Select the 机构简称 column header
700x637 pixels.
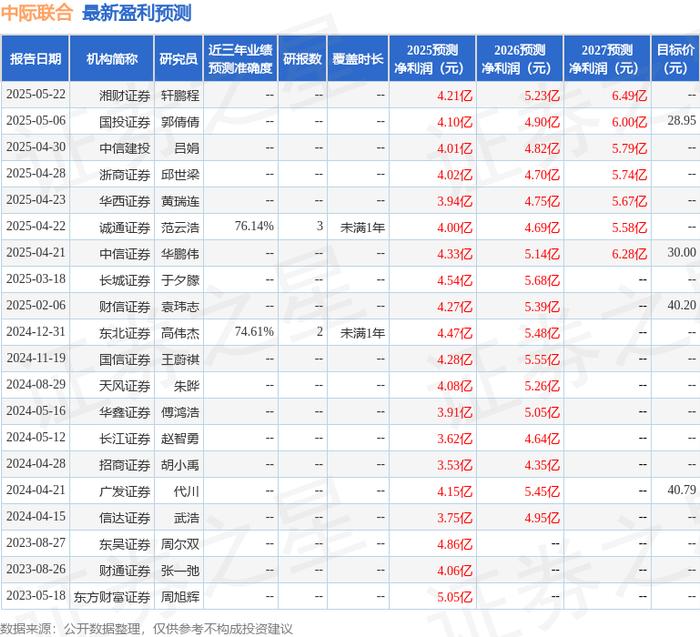click(112, 58)
